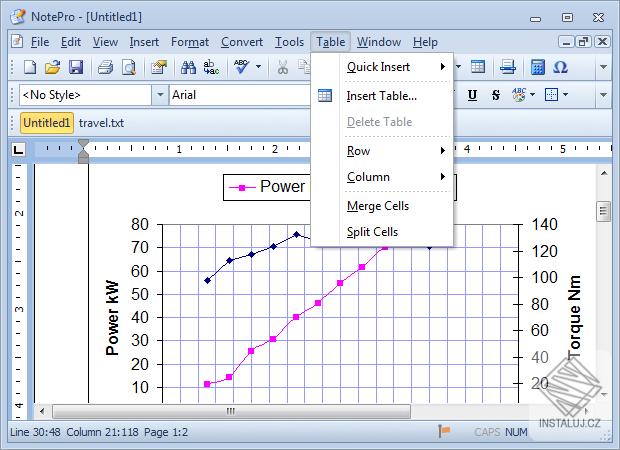Screen dimensions: 620x450
Task: Click the Arial font name field
Action: tap(240, 95)
